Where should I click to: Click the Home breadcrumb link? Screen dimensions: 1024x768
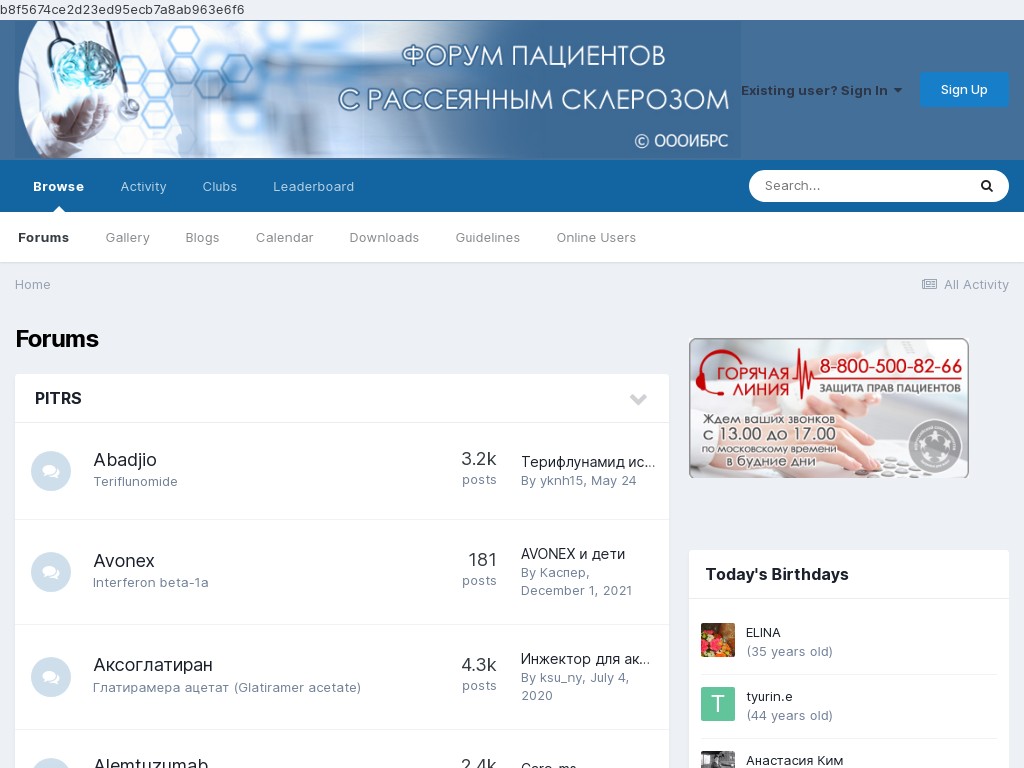click(33, 284)
